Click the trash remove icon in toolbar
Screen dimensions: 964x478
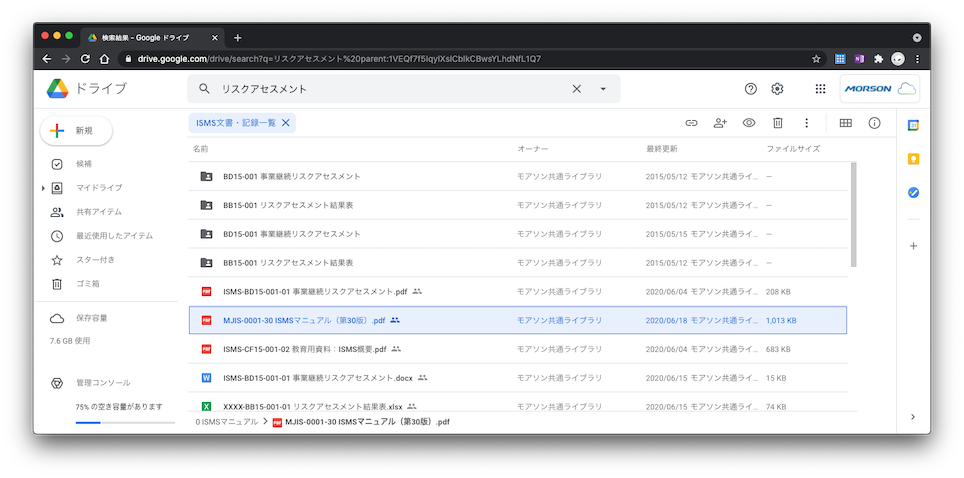777,123
